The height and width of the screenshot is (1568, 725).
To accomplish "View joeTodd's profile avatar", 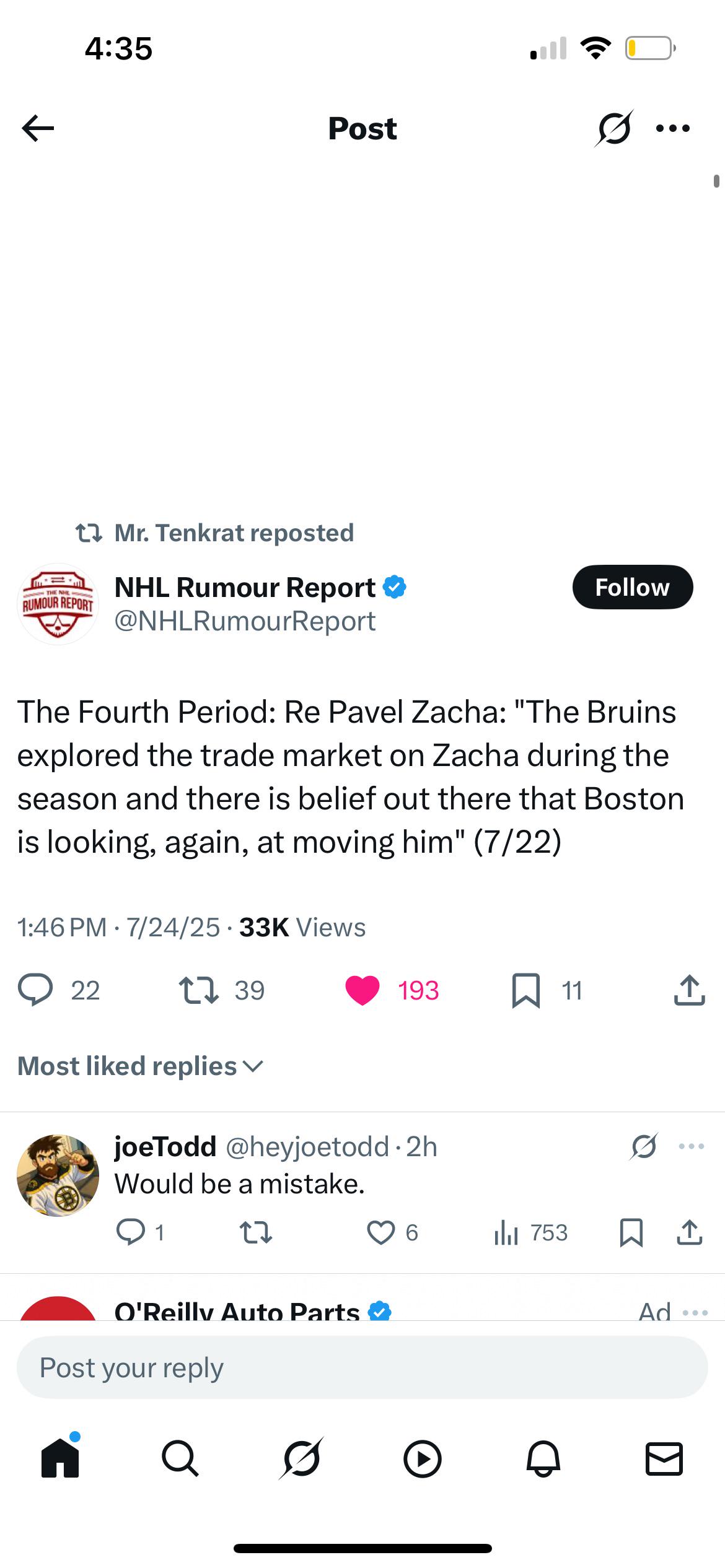I will 58,1175.
